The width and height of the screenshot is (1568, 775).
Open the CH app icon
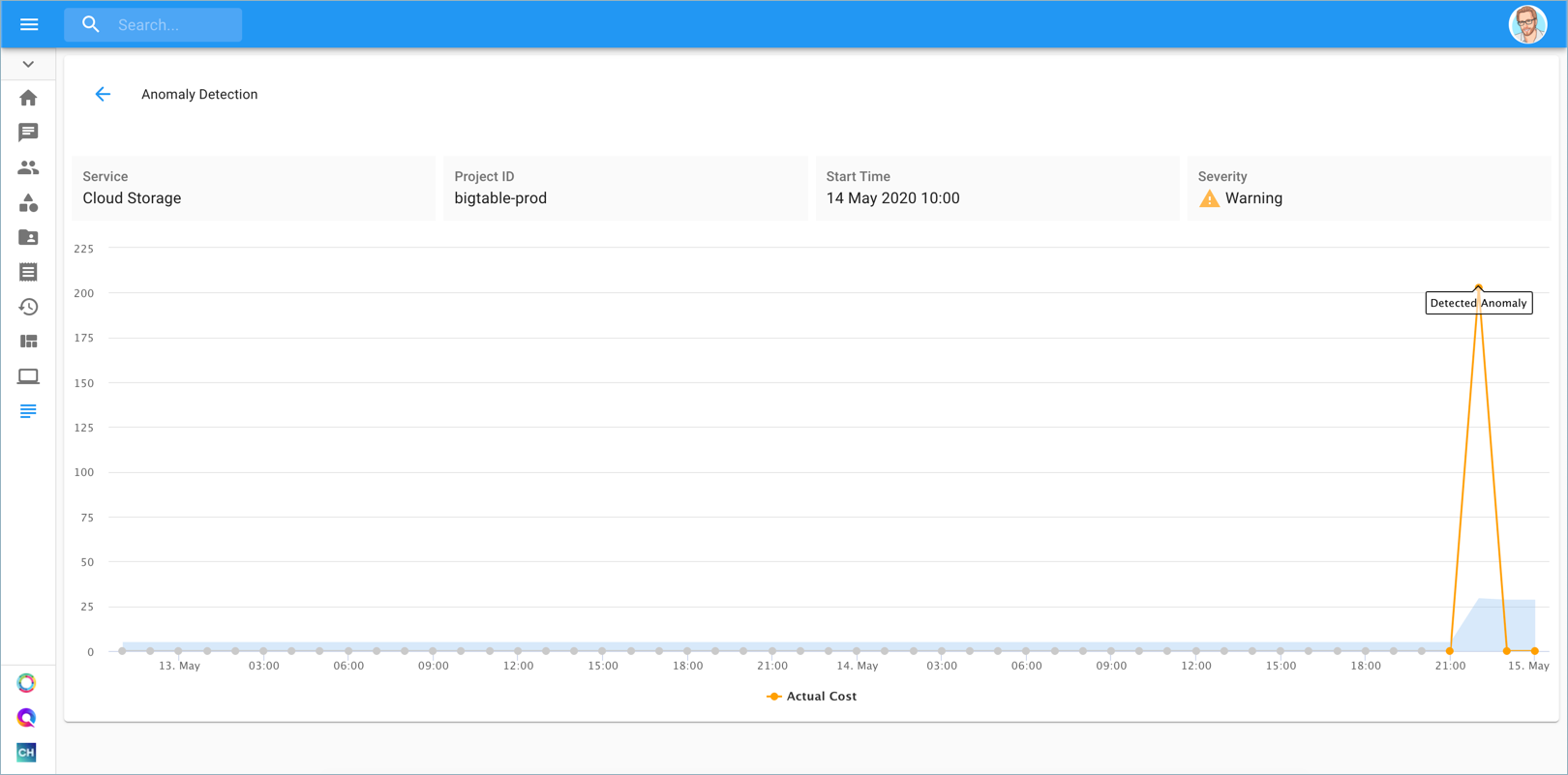[27, 752]
